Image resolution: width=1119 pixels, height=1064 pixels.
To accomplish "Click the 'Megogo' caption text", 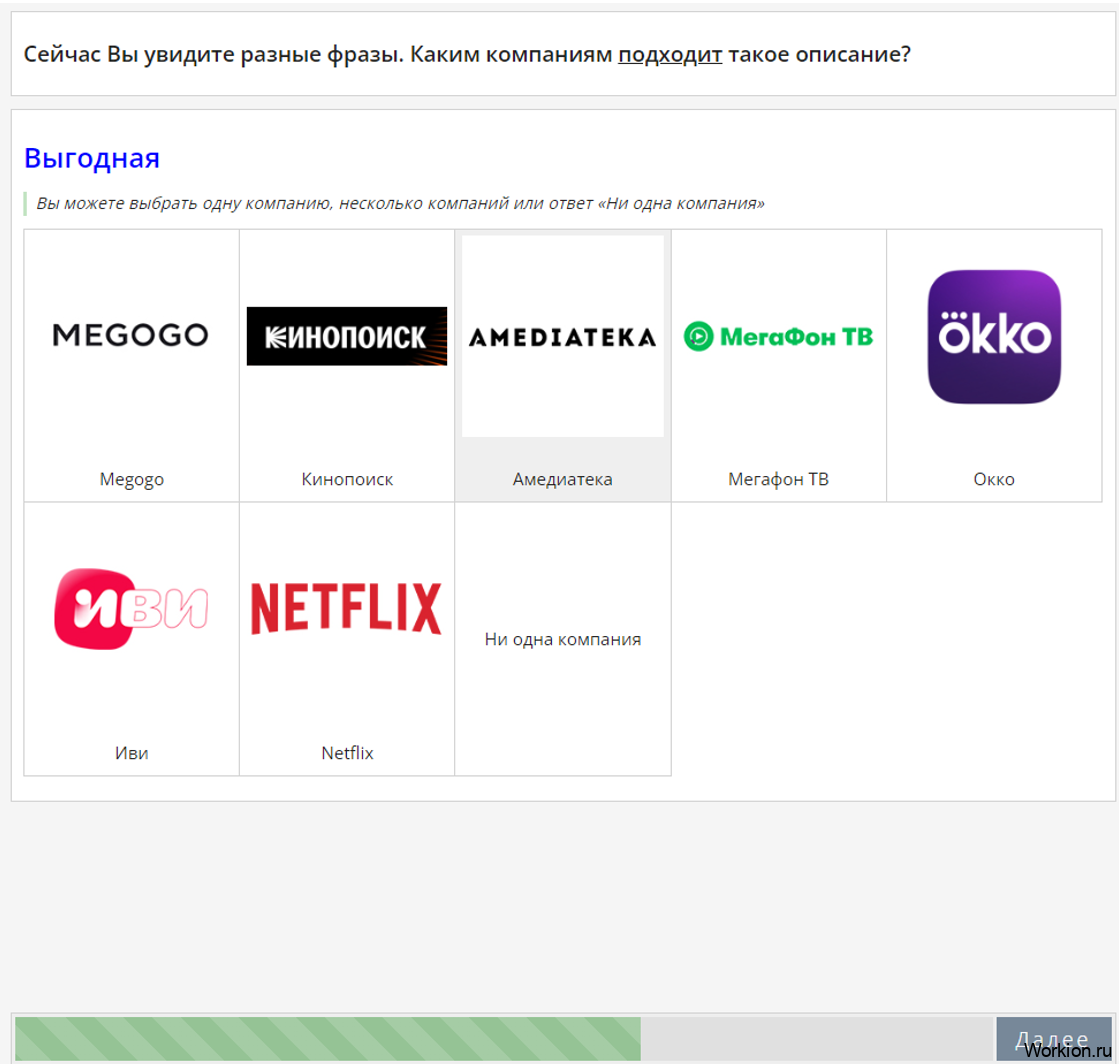I will (x=131, y=480).
